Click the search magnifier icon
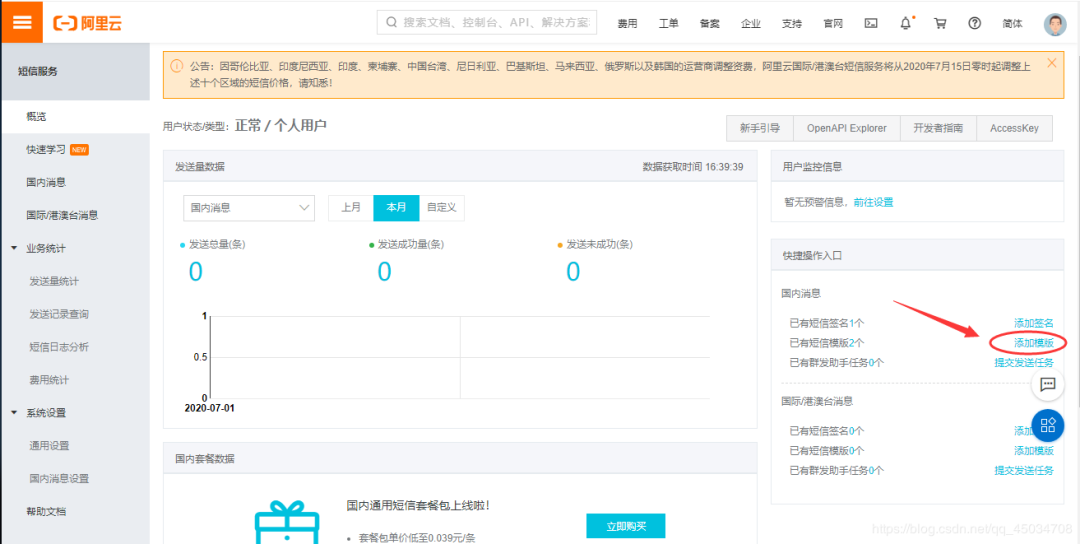 point(391,23)
